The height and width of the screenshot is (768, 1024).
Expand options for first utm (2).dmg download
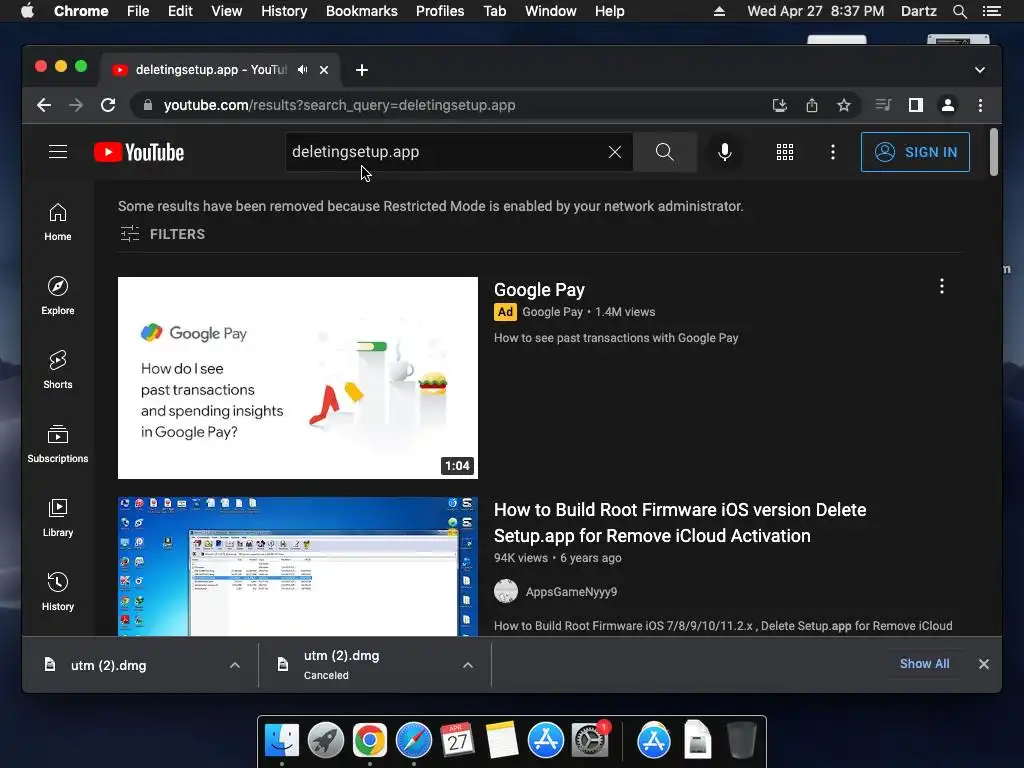pos(234,665)
